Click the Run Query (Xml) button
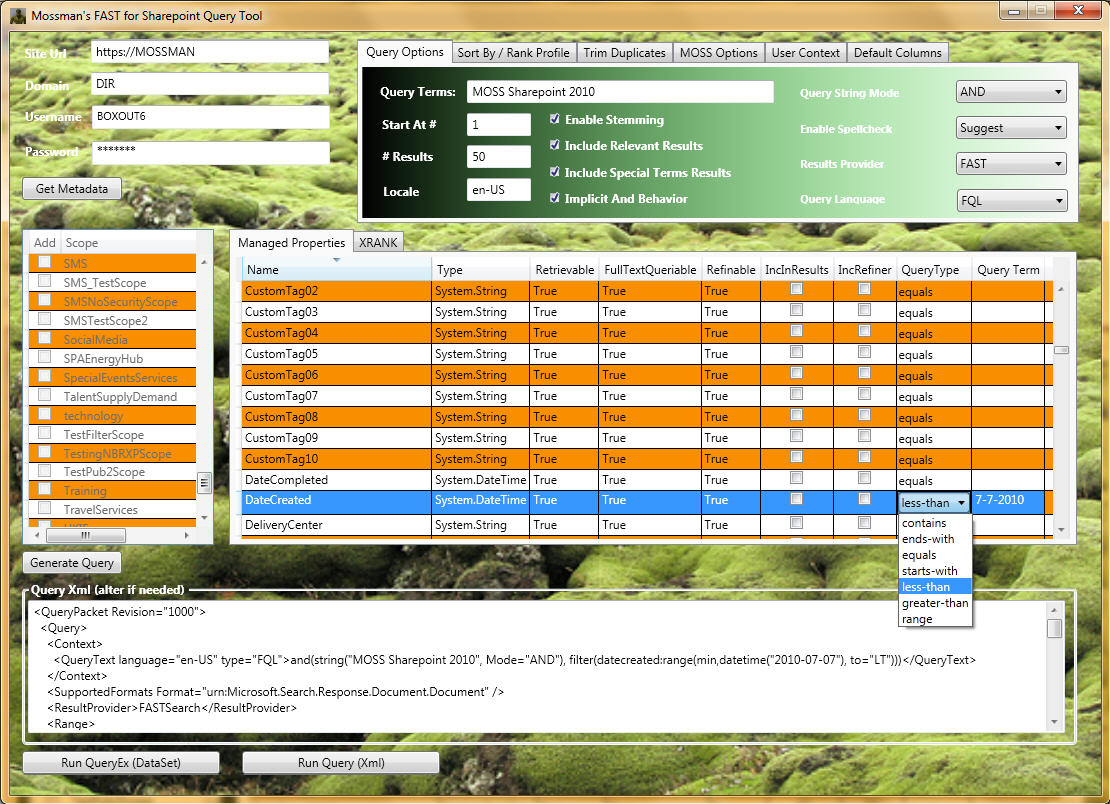Image resolution: width=1110 pixels, height=804 pixels. [340, 763]
